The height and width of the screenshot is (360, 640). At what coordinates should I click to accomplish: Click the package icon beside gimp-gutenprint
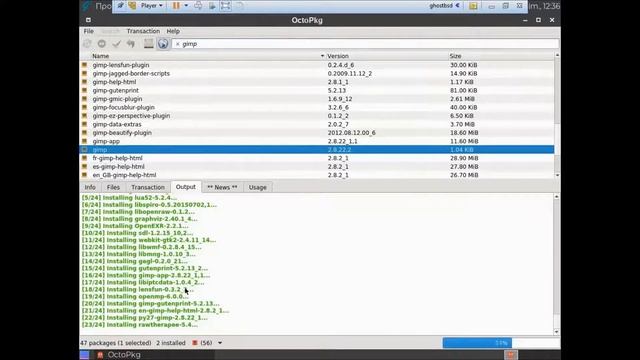(x=84, y=90)
